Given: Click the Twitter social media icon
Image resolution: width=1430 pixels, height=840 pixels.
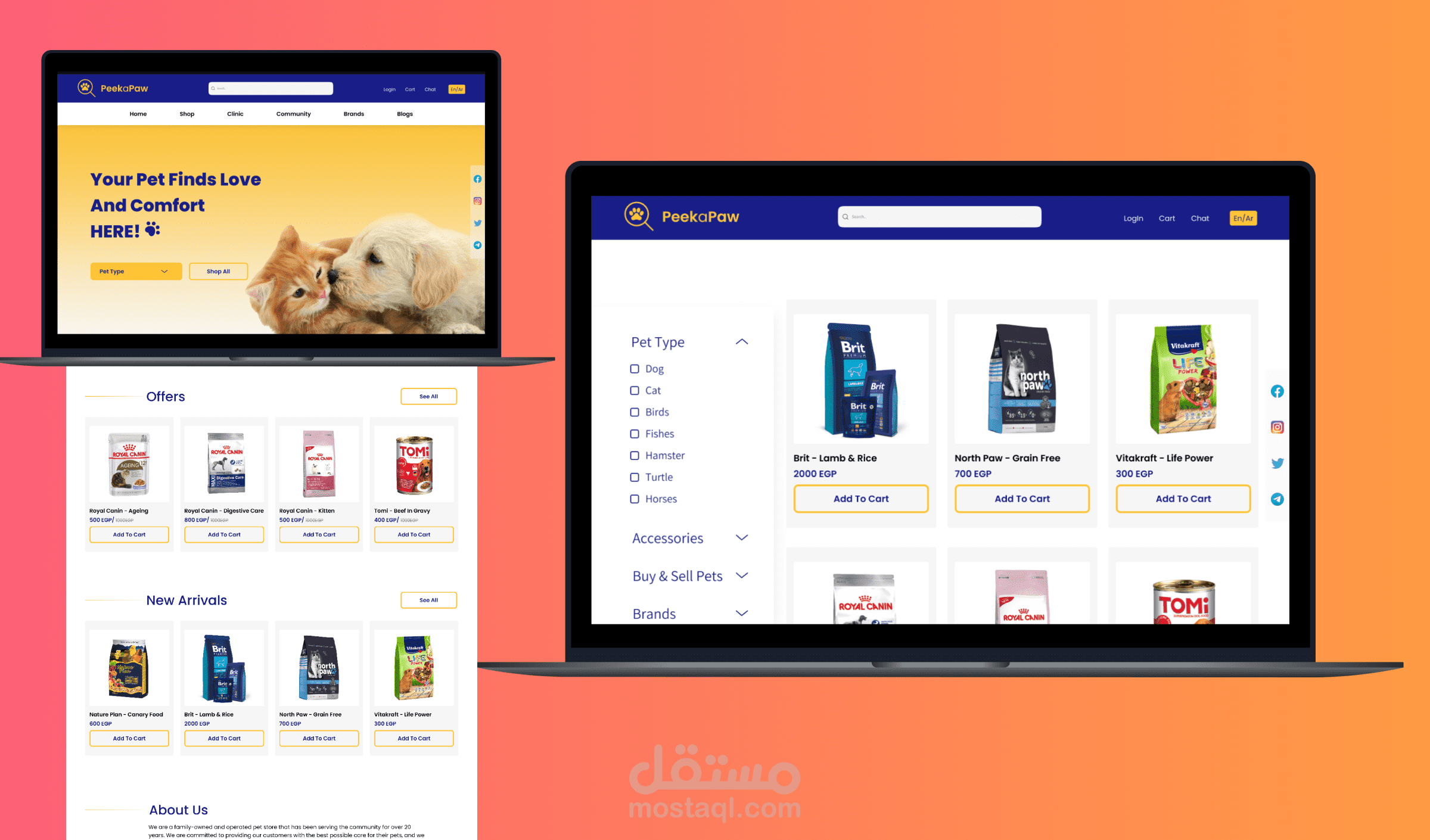Looking at the screenshot, I should pos(1276,462).
